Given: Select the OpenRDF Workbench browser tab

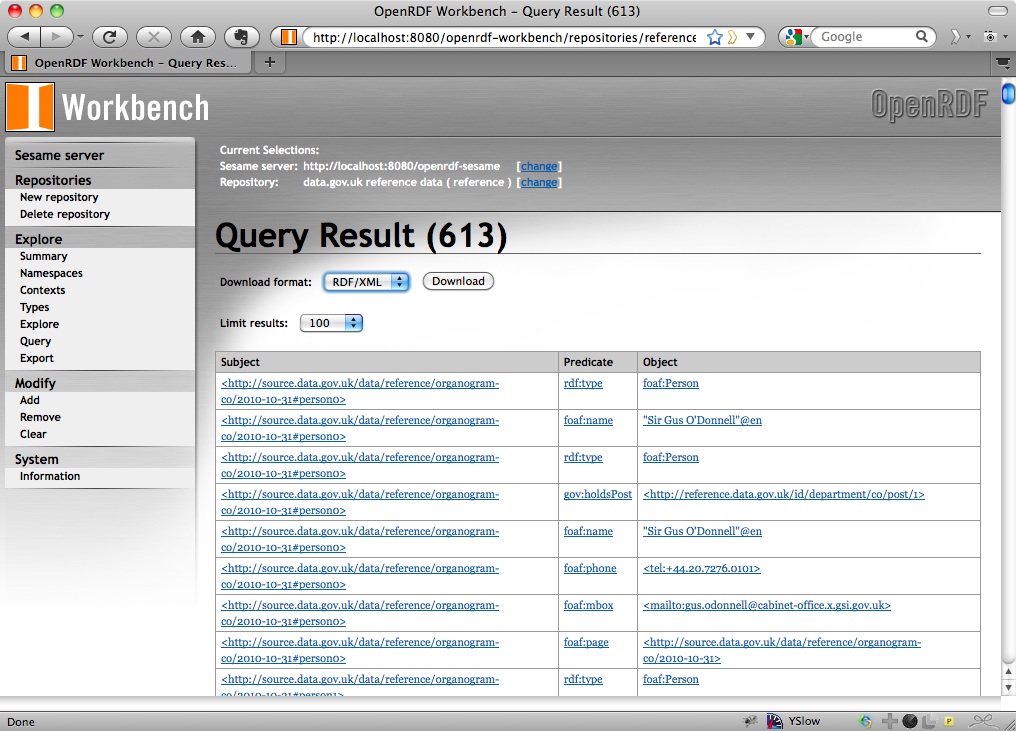Looking at the screenshot, I should pos(128,63).
